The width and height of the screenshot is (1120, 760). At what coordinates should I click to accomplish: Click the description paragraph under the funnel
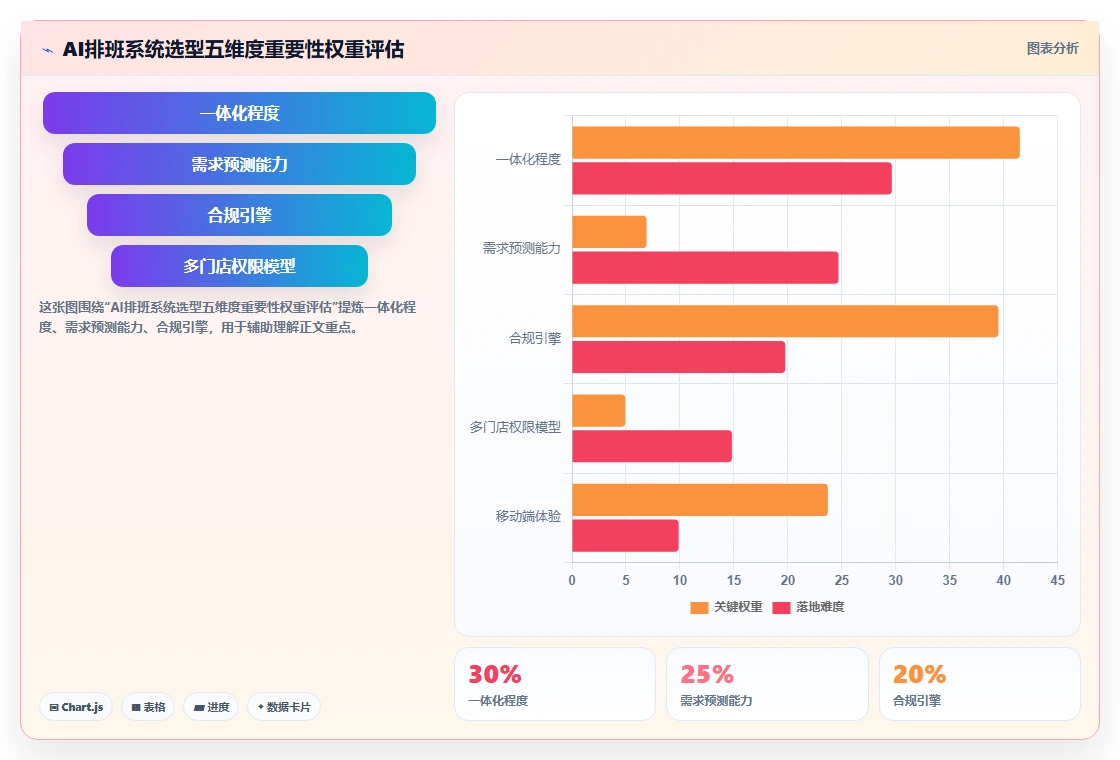pos(227,317)
